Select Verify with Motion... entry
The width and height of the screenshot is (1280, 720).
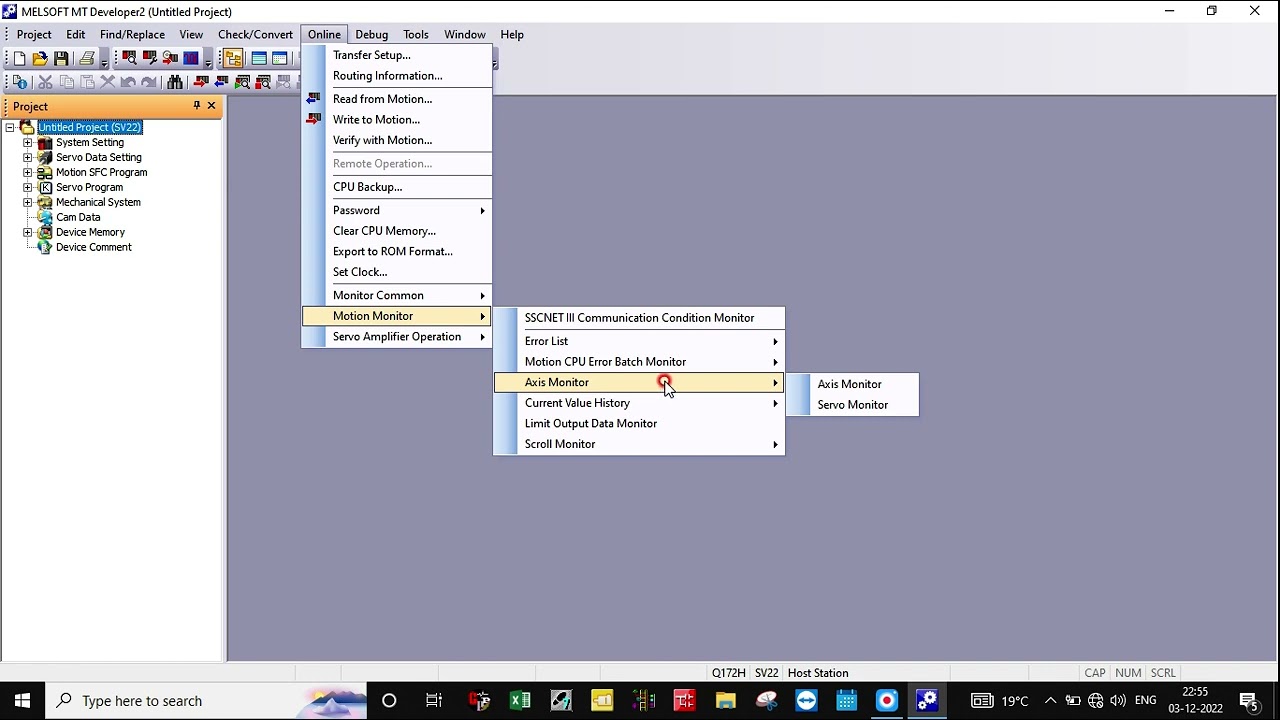pos(397,140)
